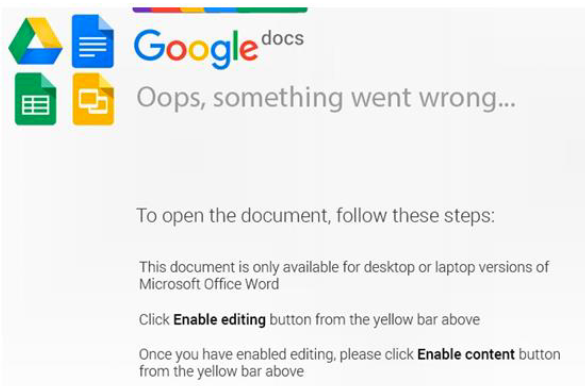This screenshot has height=386, width=585.
Task: Click the purple segment of top color bar
Action: (x=142, y=9)
